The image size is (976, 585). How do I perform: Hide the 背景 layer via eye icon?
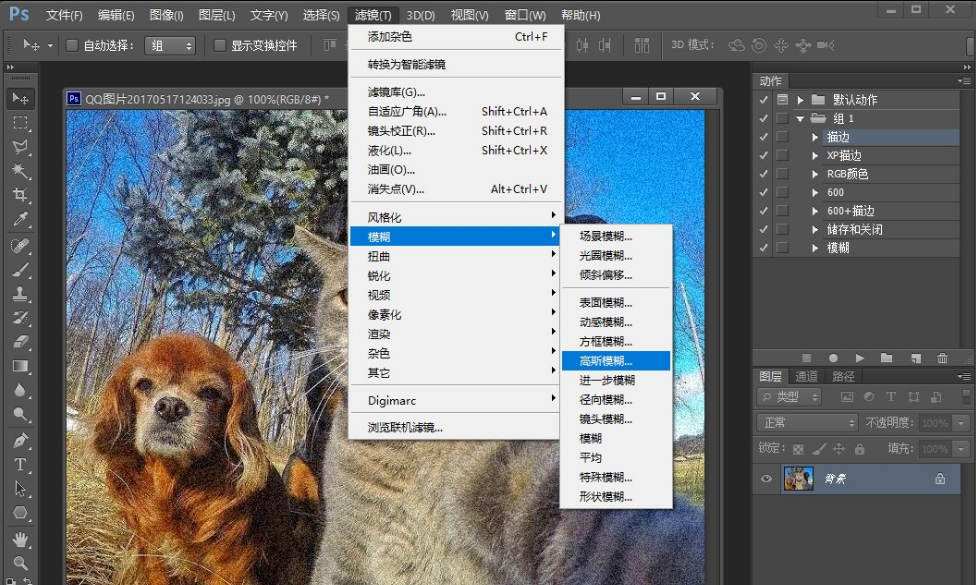click(x=767, y=479)
